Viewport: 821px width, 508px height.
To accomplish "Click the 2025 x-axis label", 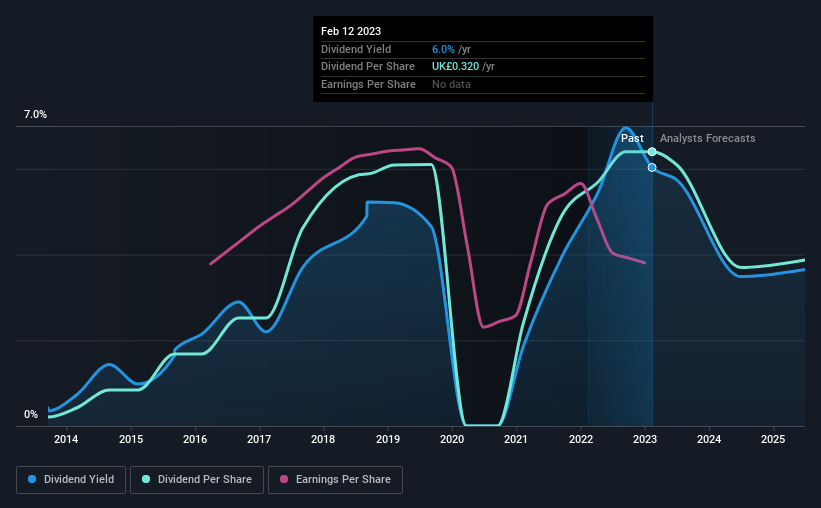I will [773, 439].
